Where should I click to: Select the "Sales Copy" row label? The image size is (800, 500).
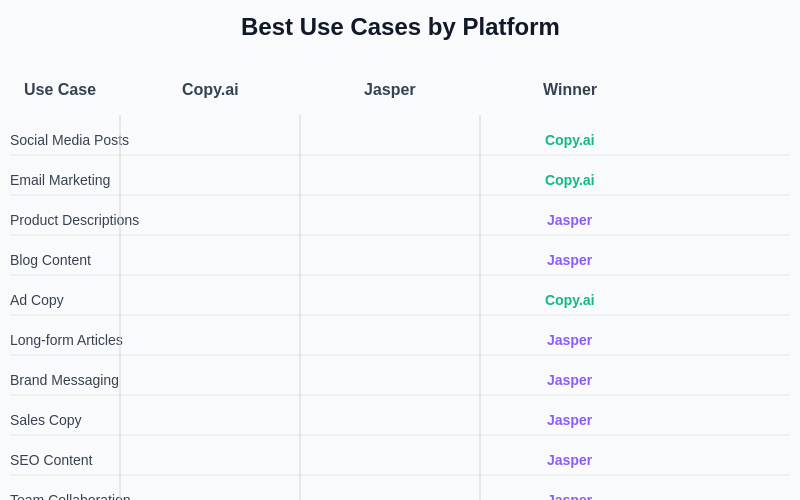46,420
